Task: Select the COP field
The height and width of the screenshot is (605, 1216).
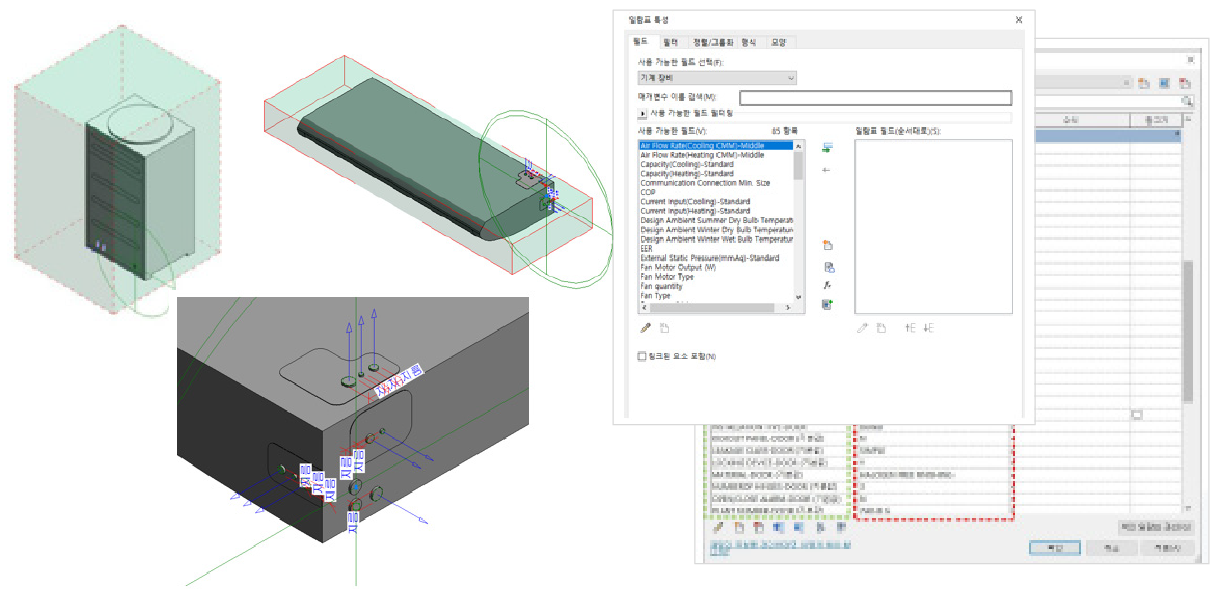Action: coord(647,192)
